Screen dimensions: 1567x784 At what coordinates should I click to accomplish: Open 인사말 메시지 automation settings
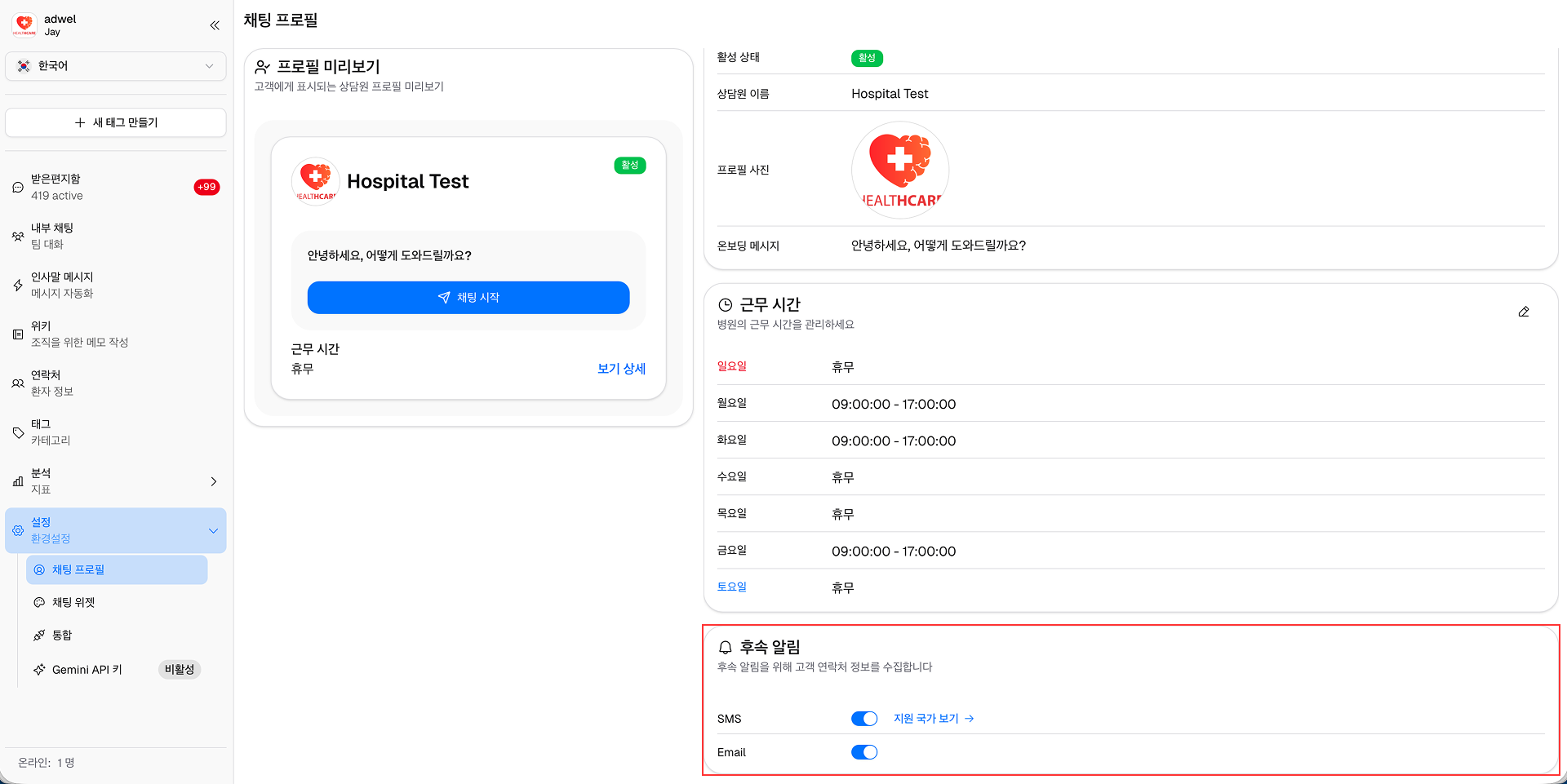click(18, 285)
